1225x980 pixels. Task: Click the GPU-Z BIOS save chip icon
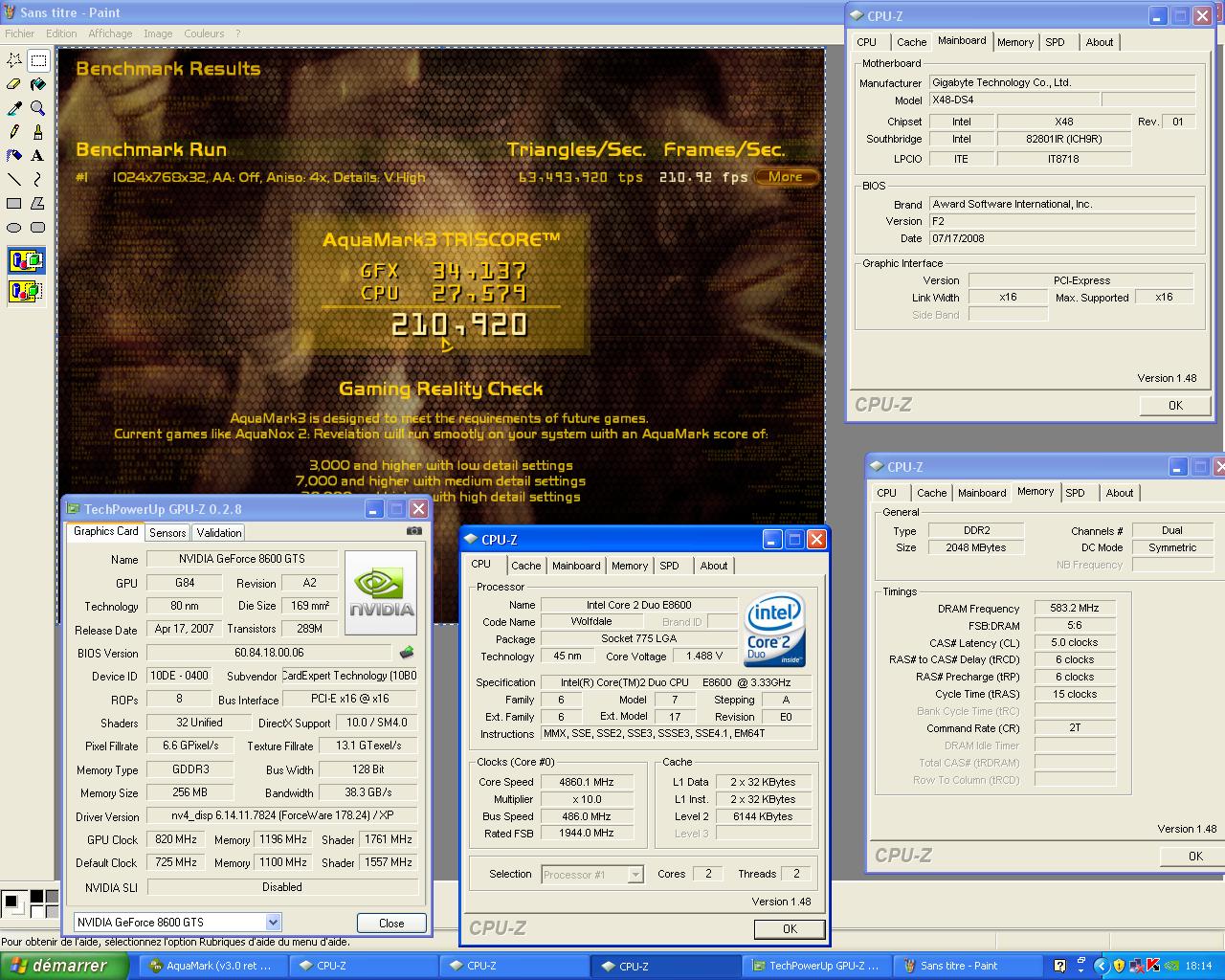pyautogui.click(x=407, y=653)
